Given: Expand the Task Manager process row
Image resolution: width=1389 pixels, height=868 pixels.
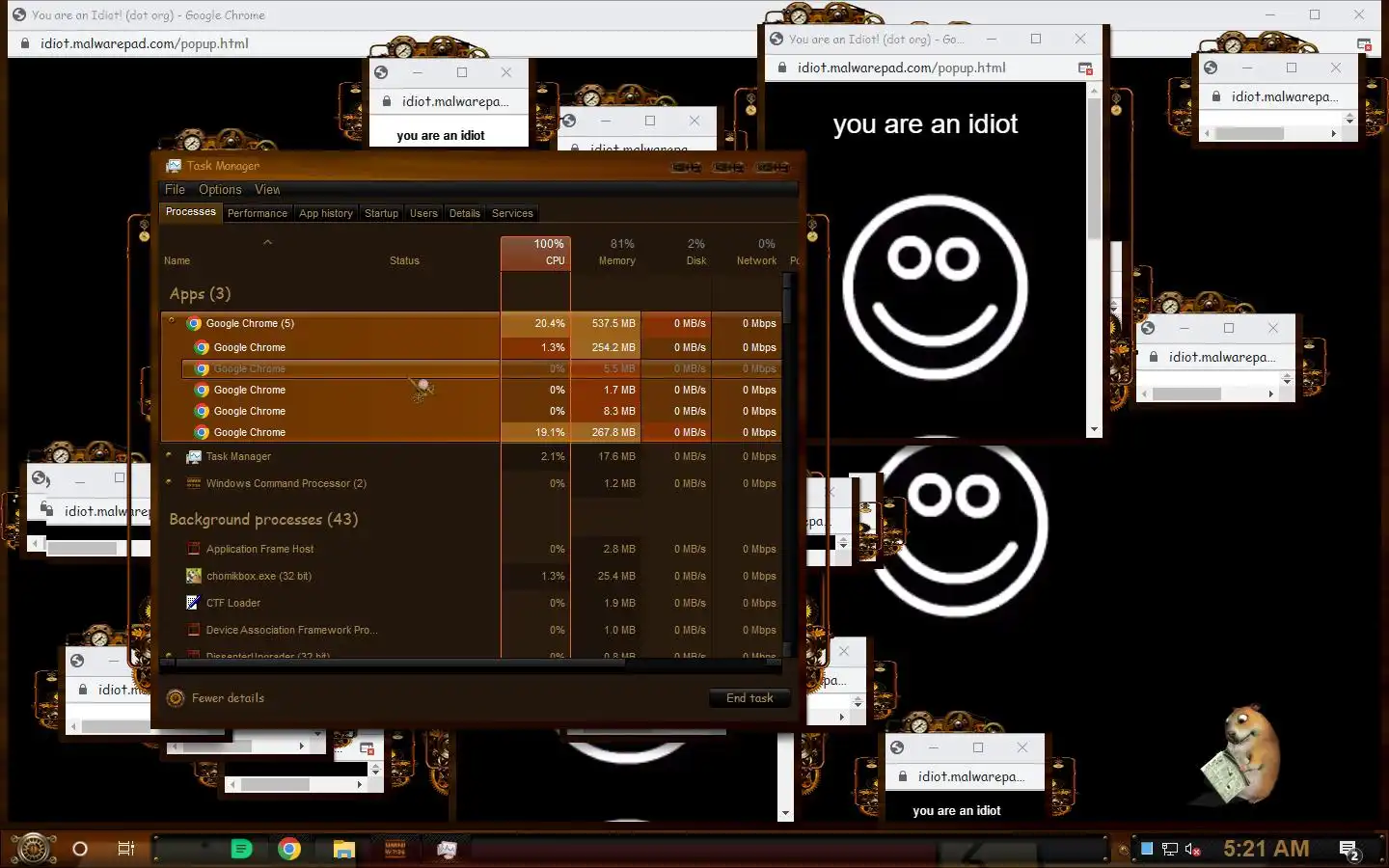Looking at the screenshot, I should point(169,456).
